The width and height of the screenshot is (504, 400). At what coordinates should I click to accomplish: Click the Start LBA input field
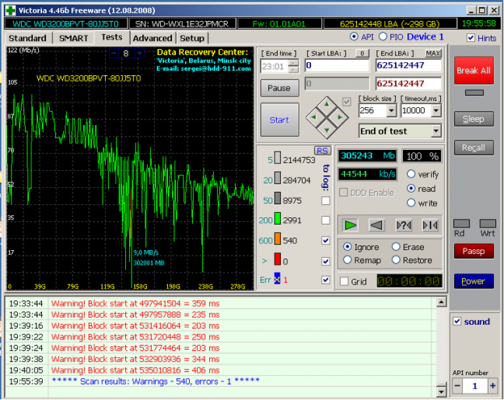coord(337,65)
